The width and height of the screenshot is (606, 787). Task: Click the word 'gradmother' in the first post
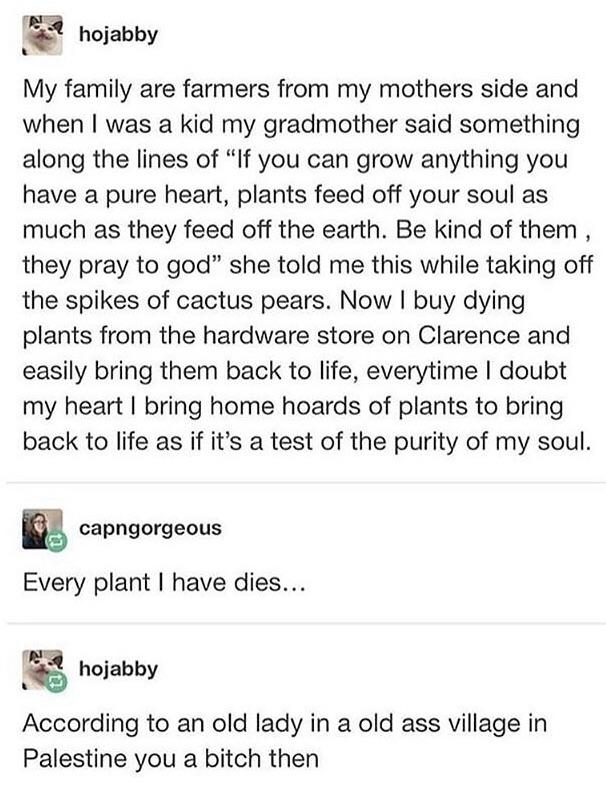click(x=298, y=127)
